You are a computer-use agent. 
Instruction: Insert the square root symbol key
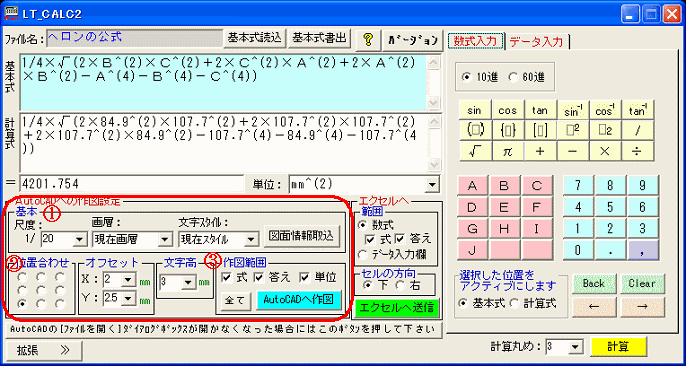tap(476, 151)
